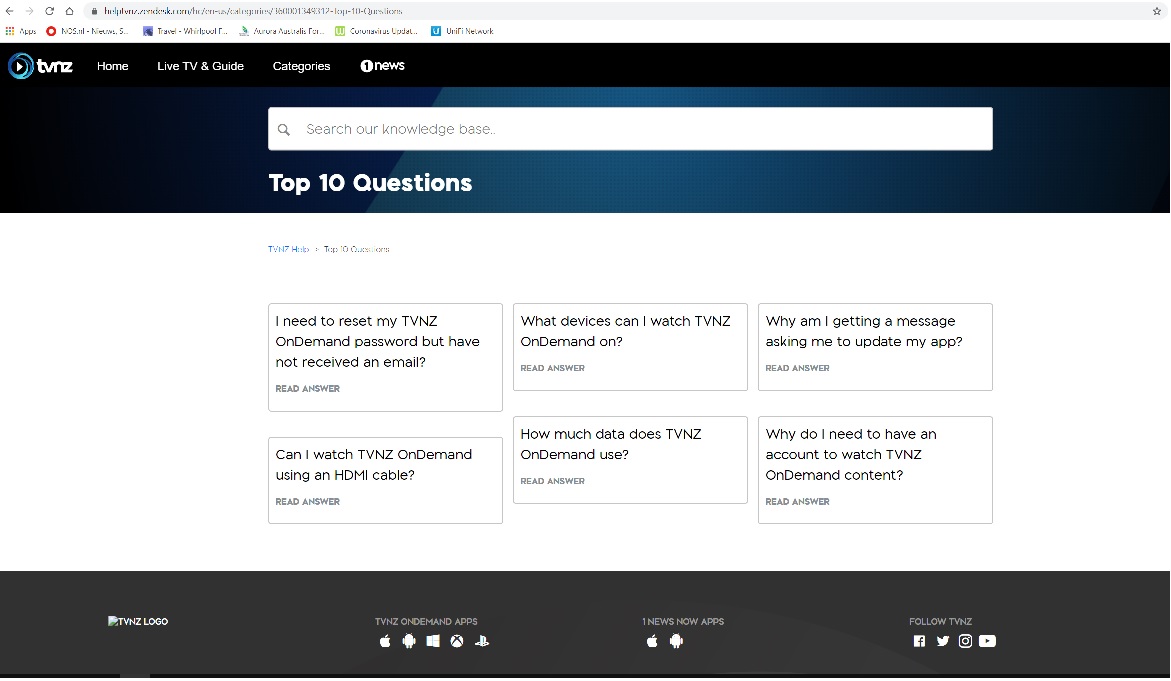Click the TVNZ logo in the header
1171x681 pixels.
click(x=40, y=66)
